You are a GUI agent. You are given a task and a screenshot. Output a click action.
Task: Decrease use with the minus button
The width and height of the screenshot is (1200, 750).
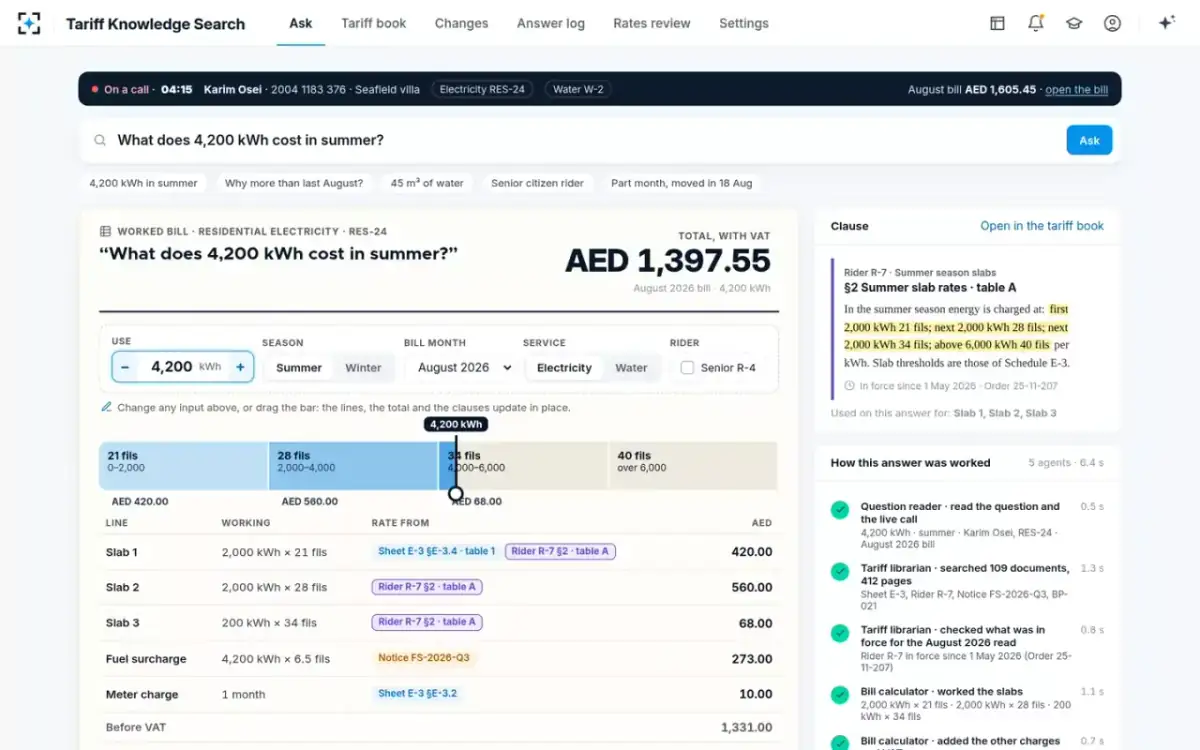[125, 367]
